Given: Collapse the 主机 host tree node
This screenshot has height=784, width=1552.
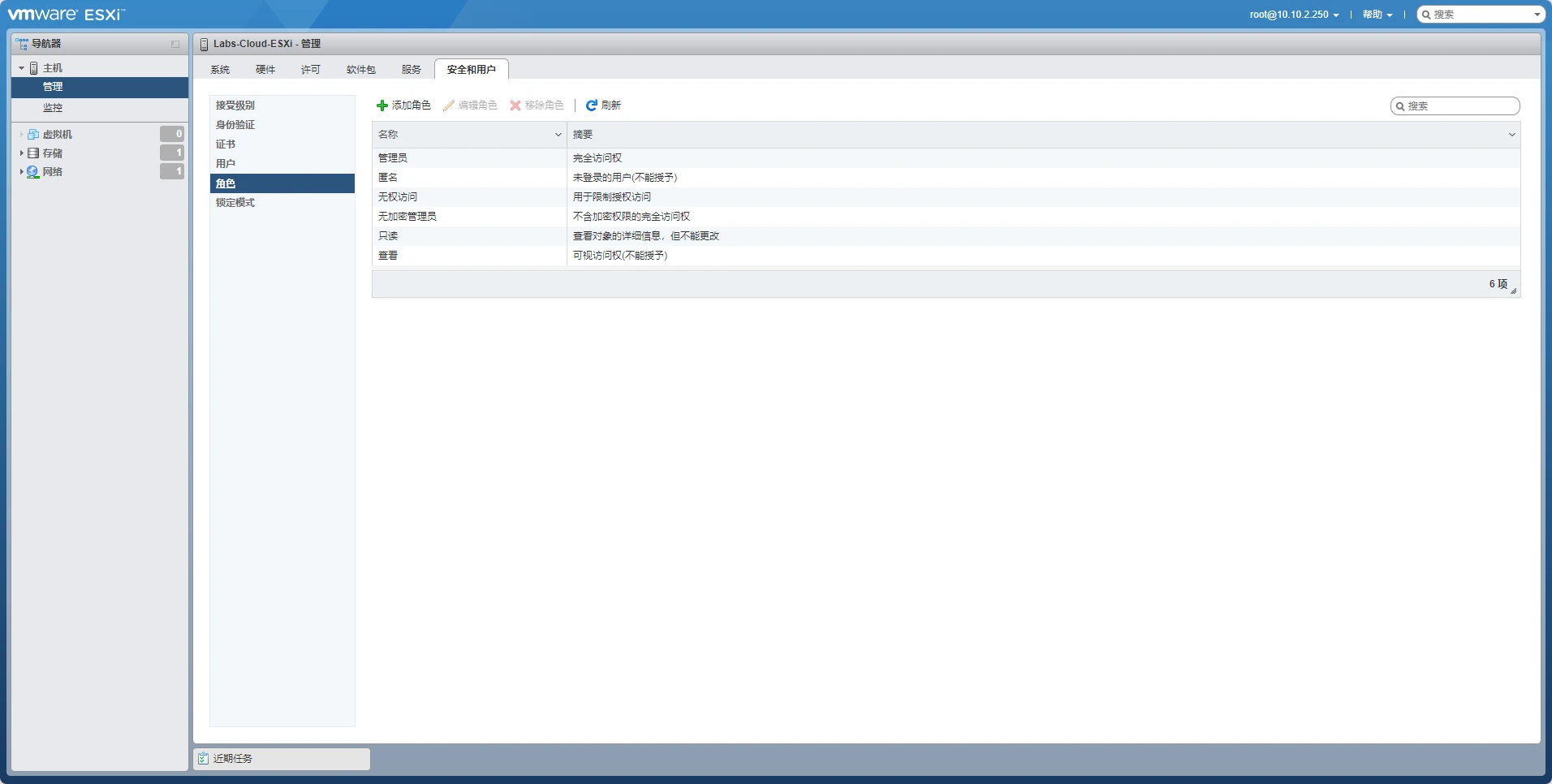Looking at the screenshot, I should (x=21, y=68).
